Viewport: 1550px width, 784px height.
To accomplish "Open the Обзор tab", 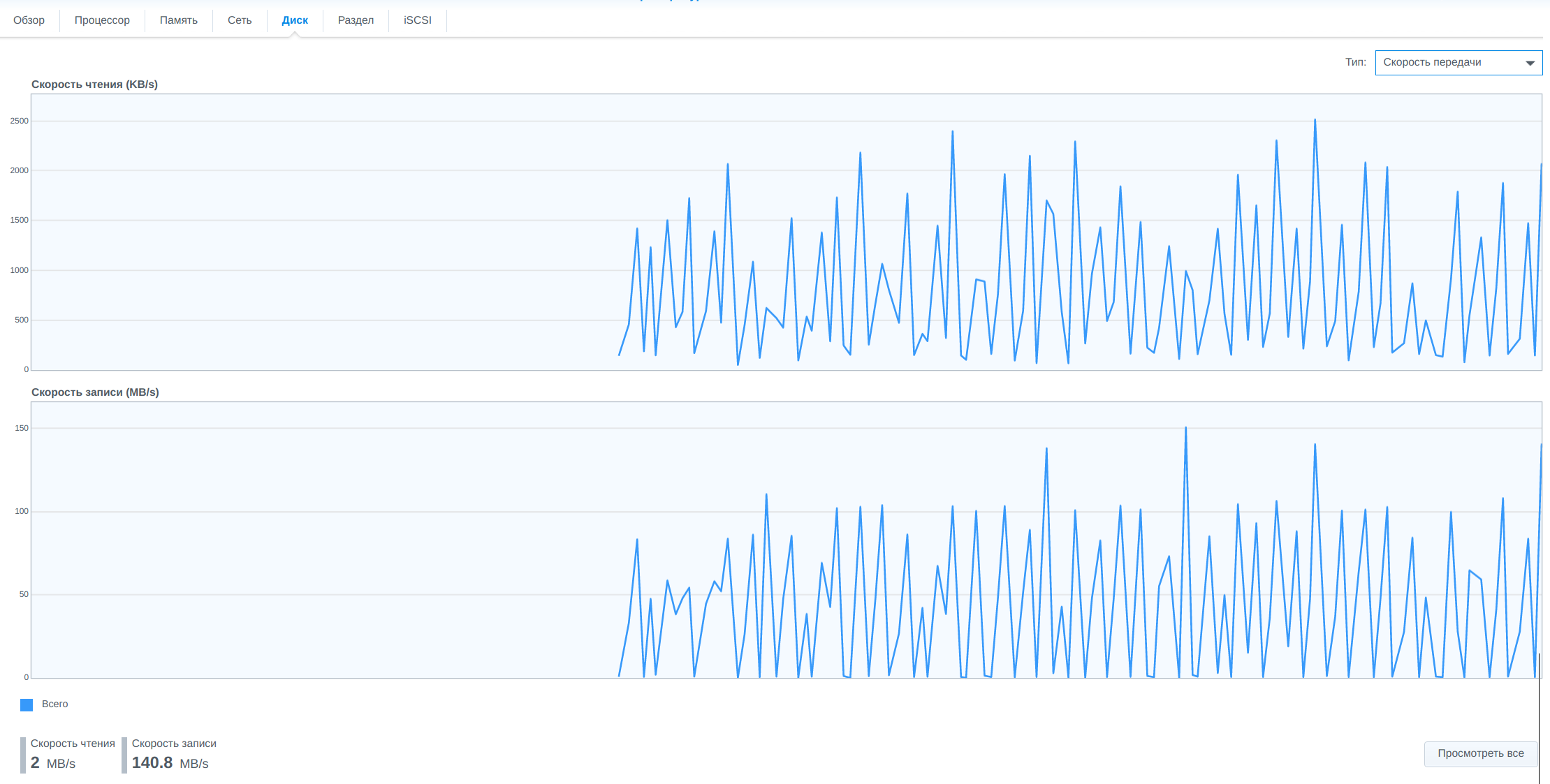I will (29, 20).
